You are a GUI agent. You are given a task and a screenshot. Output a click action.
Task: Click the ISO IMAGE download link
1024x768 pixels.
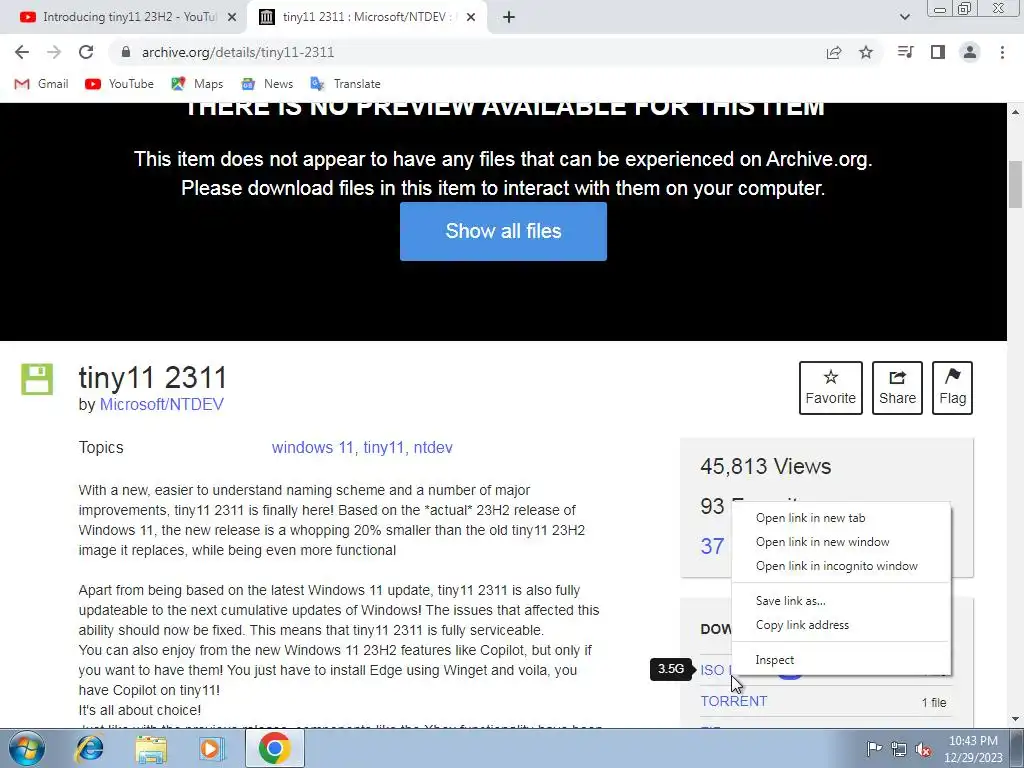point(715,670)
